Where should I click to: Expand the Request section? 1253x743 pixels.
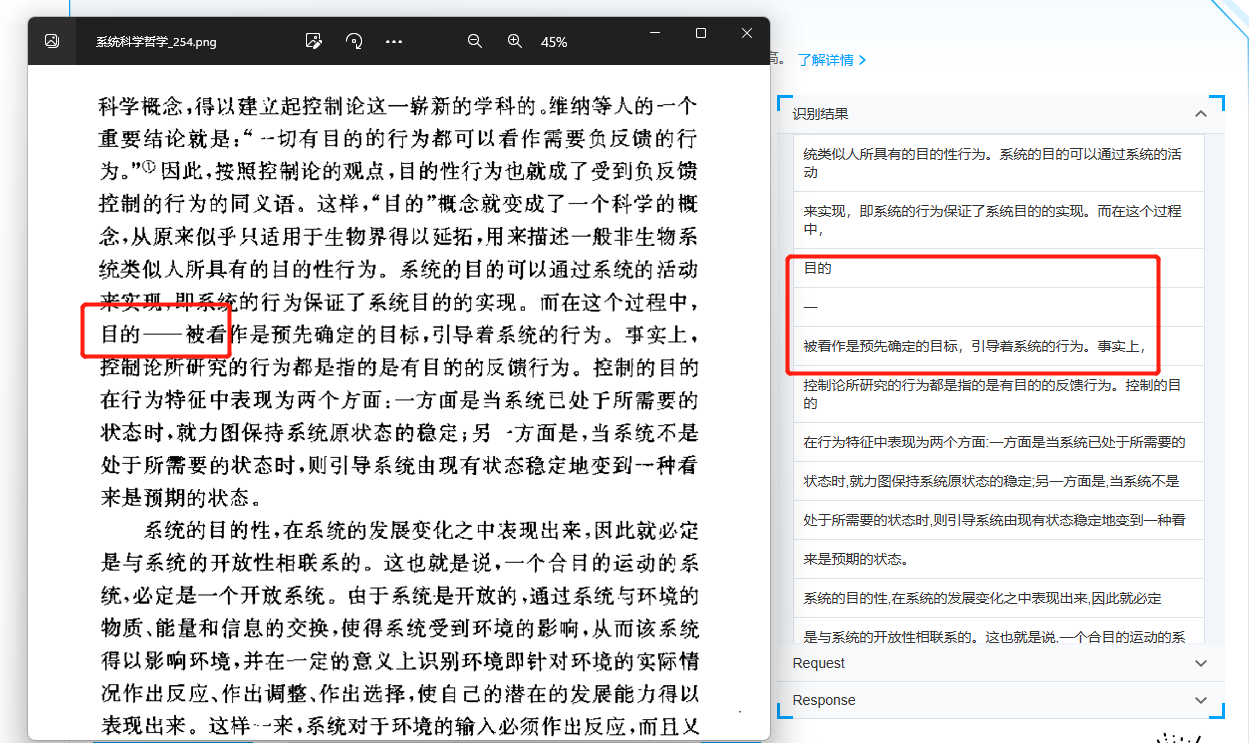tap(1201, 663)
